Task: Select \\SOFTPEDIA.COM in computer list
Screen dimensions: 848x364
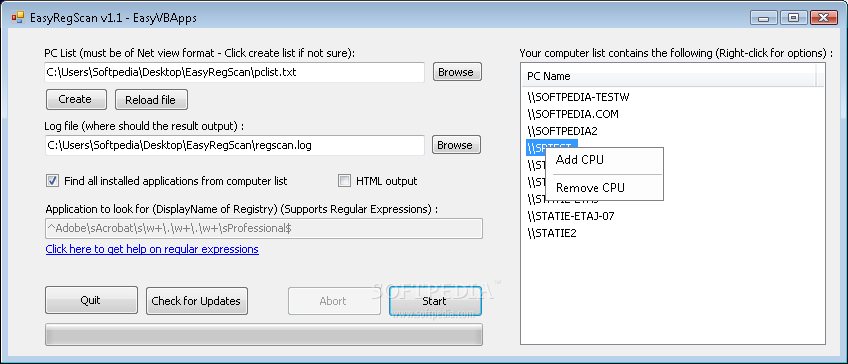Action: click(573, 114)
